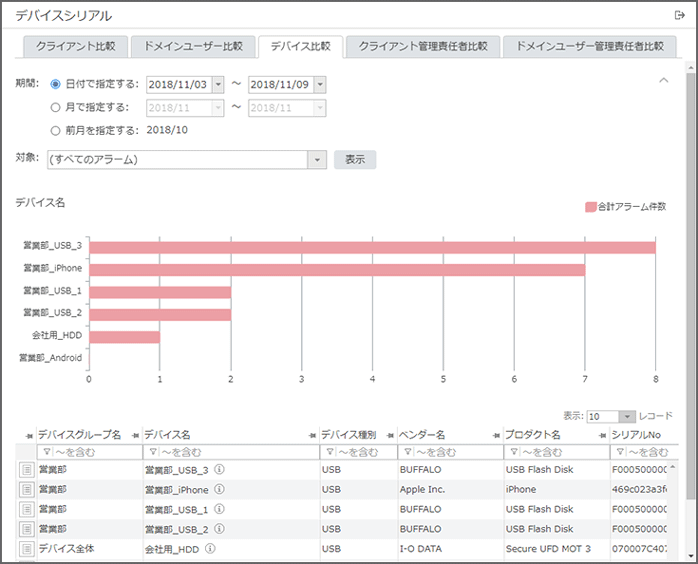
Task: Click the 営業部_USB_1 chart bar
Action: 160,292
